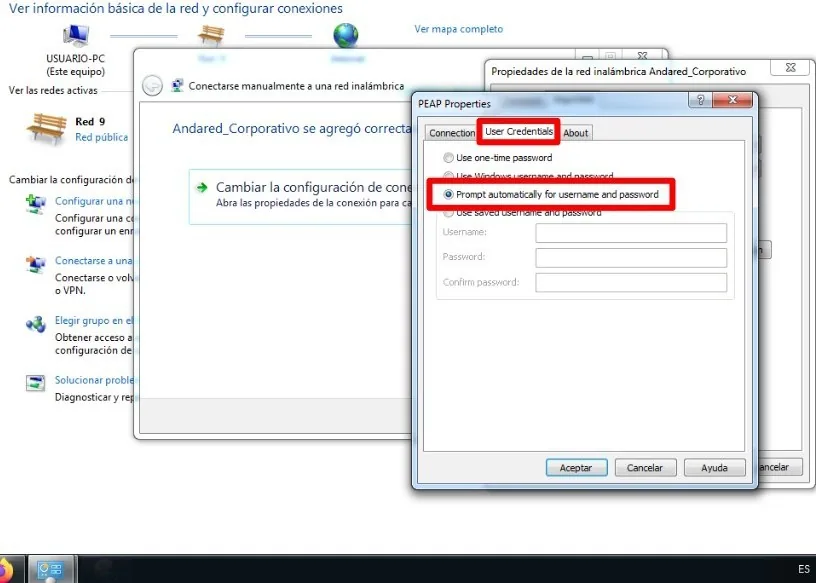Open Configurar una nueva conexión link
The width and height of the screenshot is (816, 583).
(94, 201)
